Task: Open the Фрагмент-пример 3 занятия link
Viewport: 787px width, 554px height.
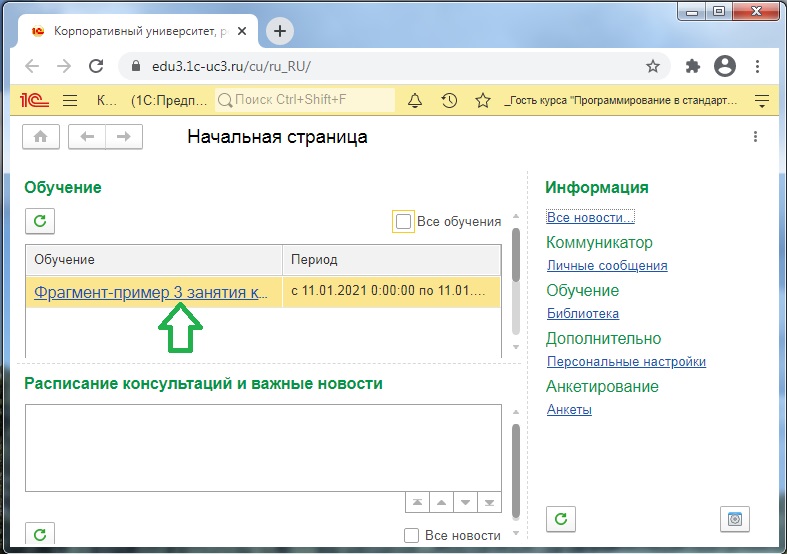Action: [x=151, y=292]
